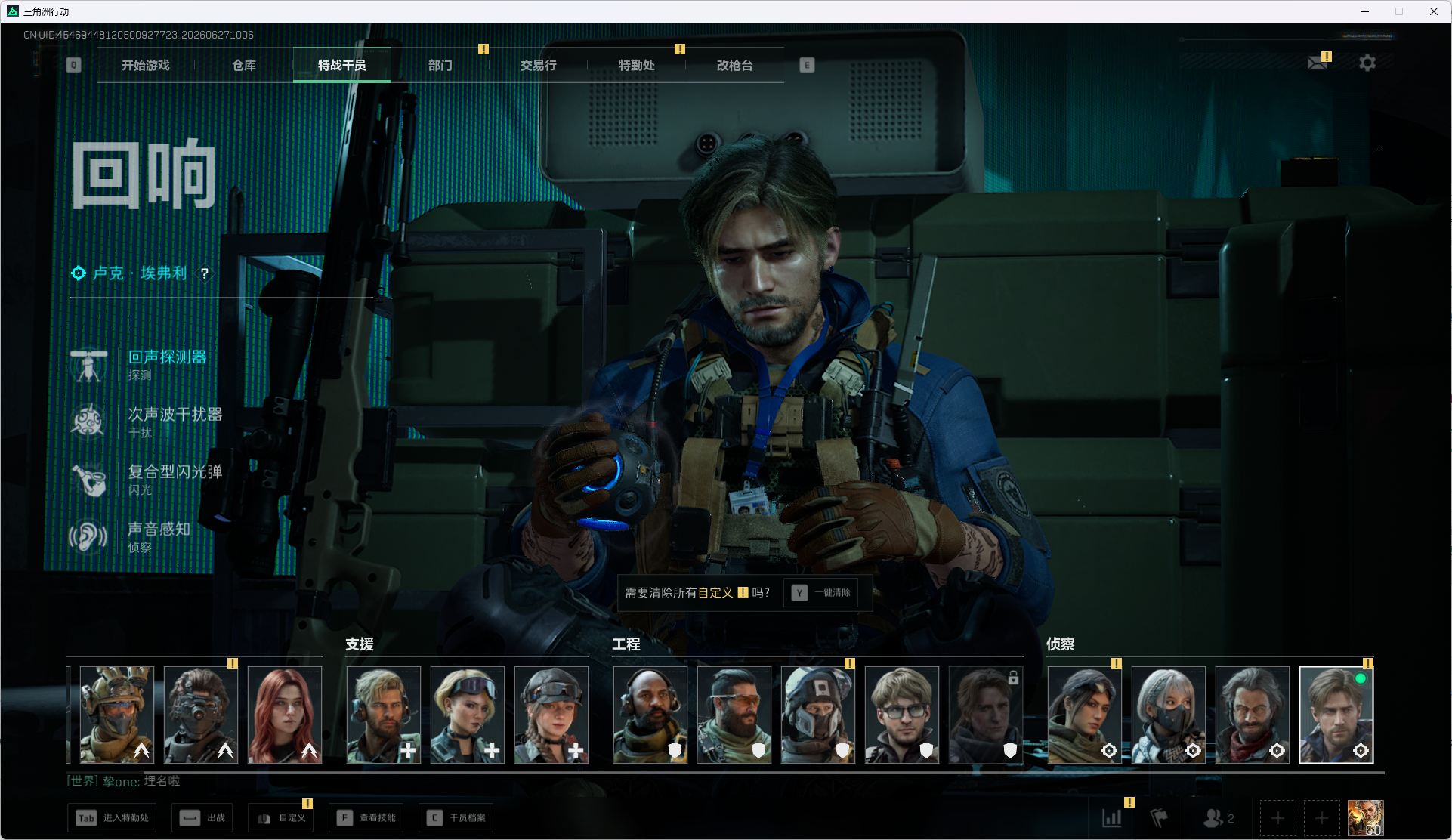This screenshot has width=1452, height=840.
Task: Select the young man with glasses portrait
Action: [902, 715]
